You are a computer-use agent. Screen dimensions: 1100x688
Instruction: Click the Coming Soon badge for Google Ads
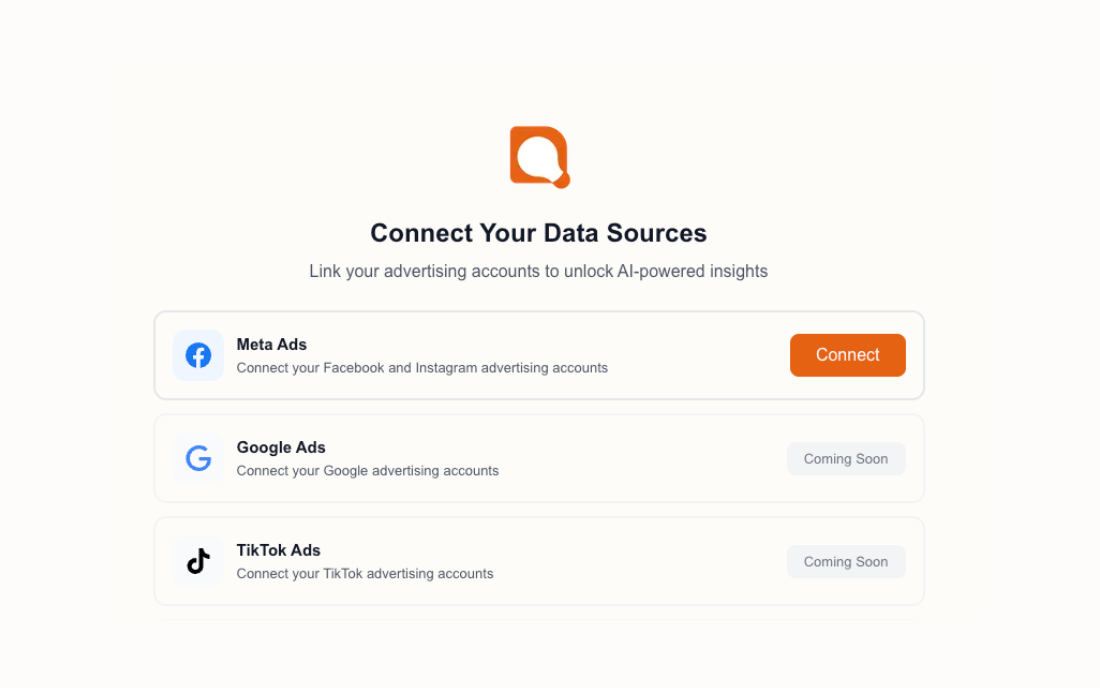pyautogui.click(x=846, y=458)
